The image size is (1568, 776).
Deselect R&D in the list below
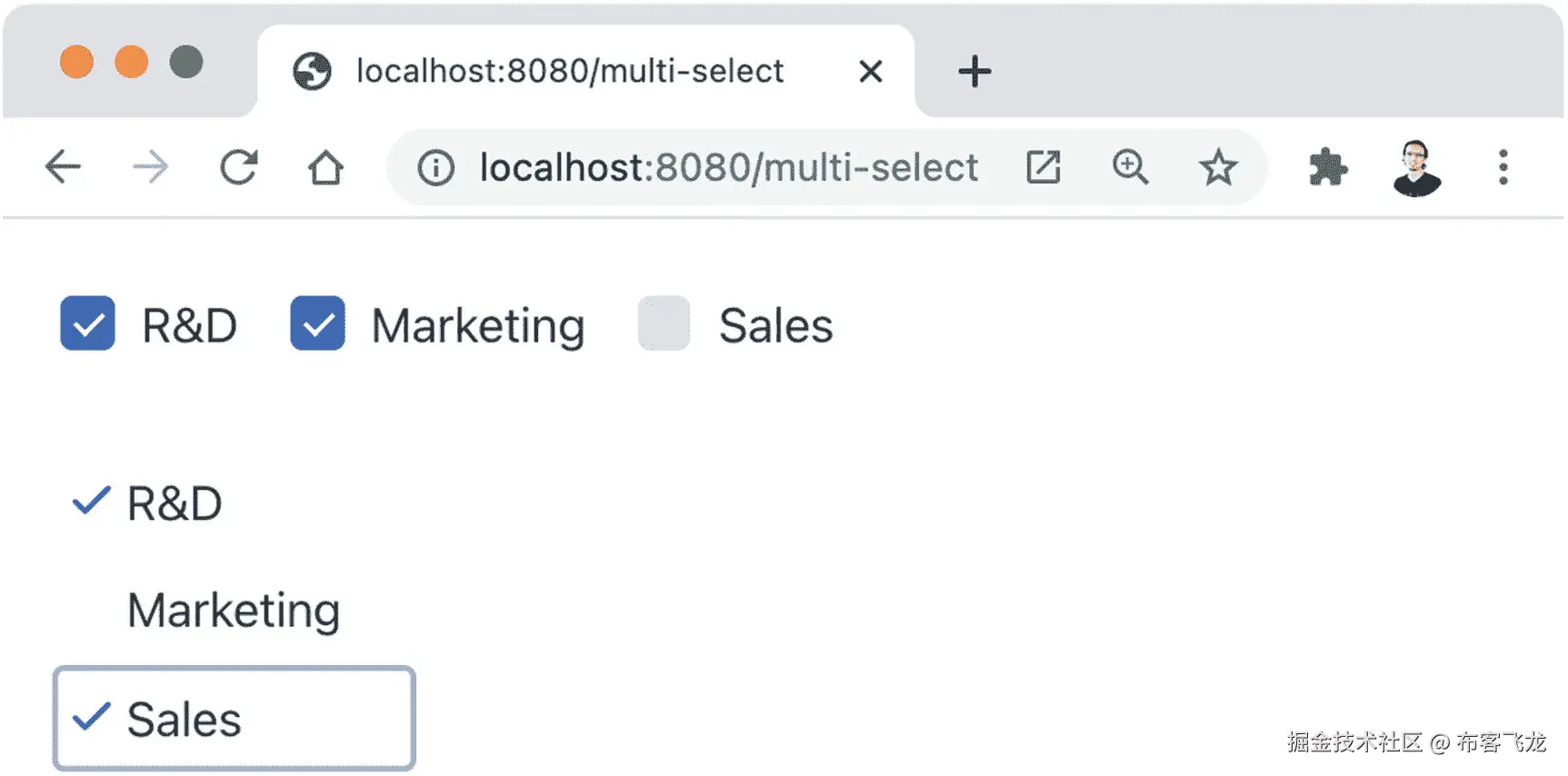pos(173,503)
